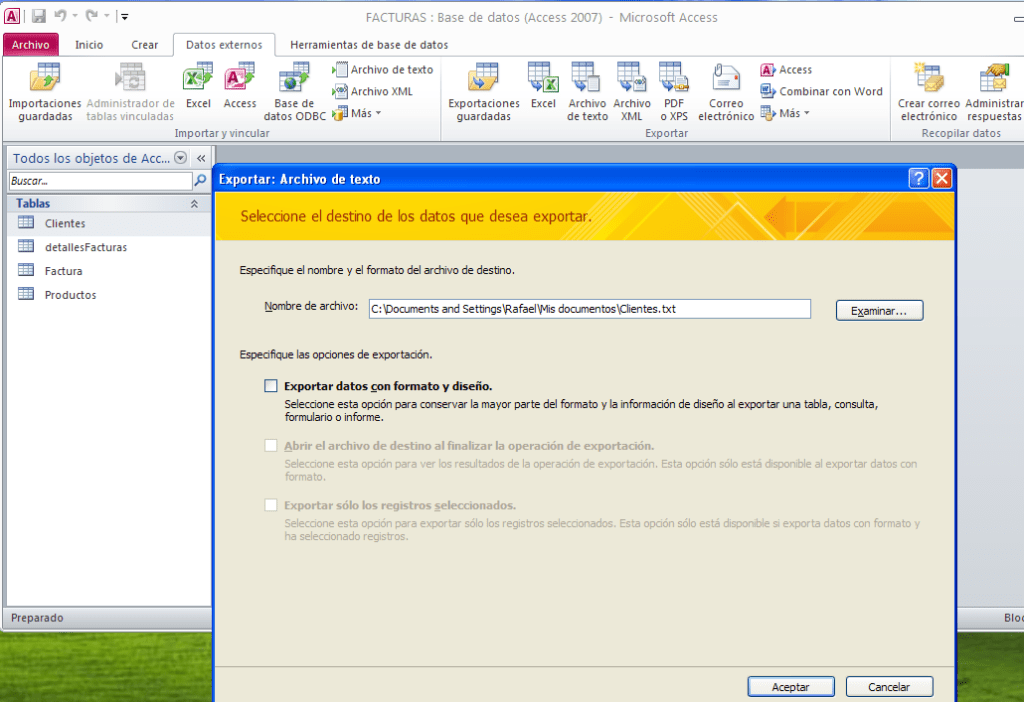
Task: Collapse the Tablas group in navigation pane
Action: [194, 203]
